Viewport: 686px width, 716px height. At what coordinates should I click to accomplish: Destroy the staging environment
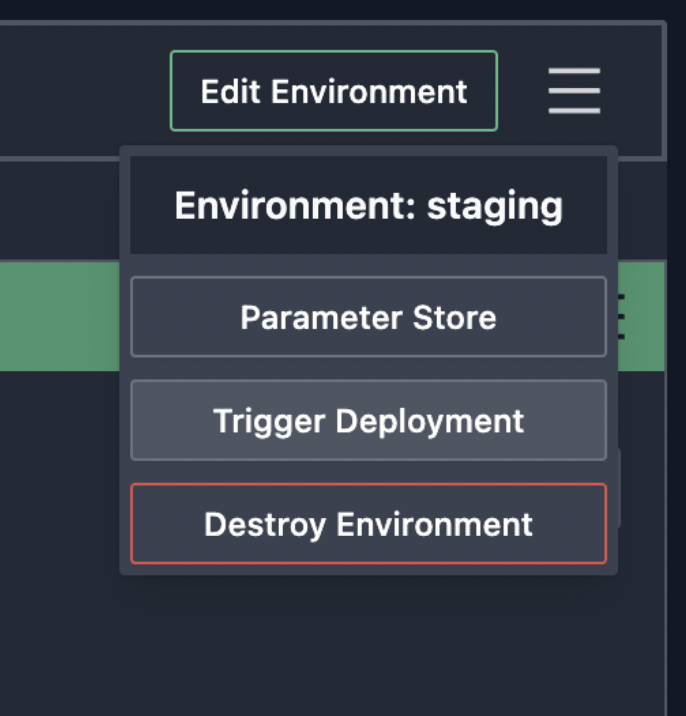[368, 524]
